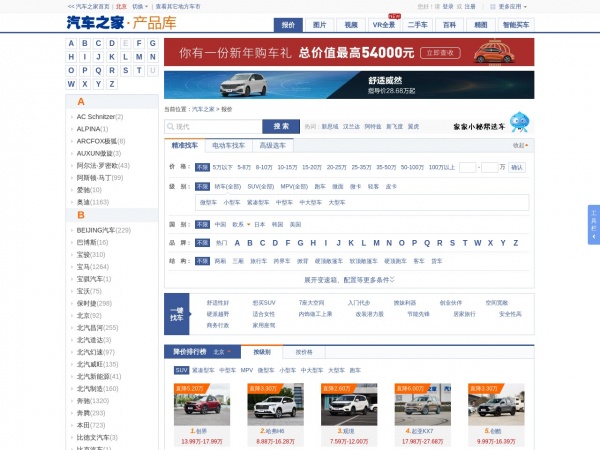This screenshot has width=600, height=450.
Task: Select the SUV ranking category chip
Action: (x=181, y=370)
